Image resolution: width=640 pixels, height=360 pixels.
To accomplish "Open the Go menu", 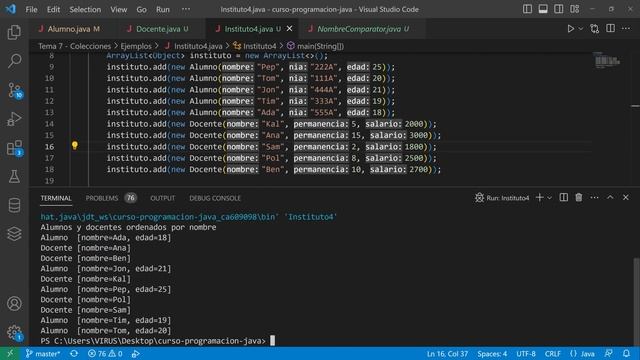I will click(x=141, y=9).
